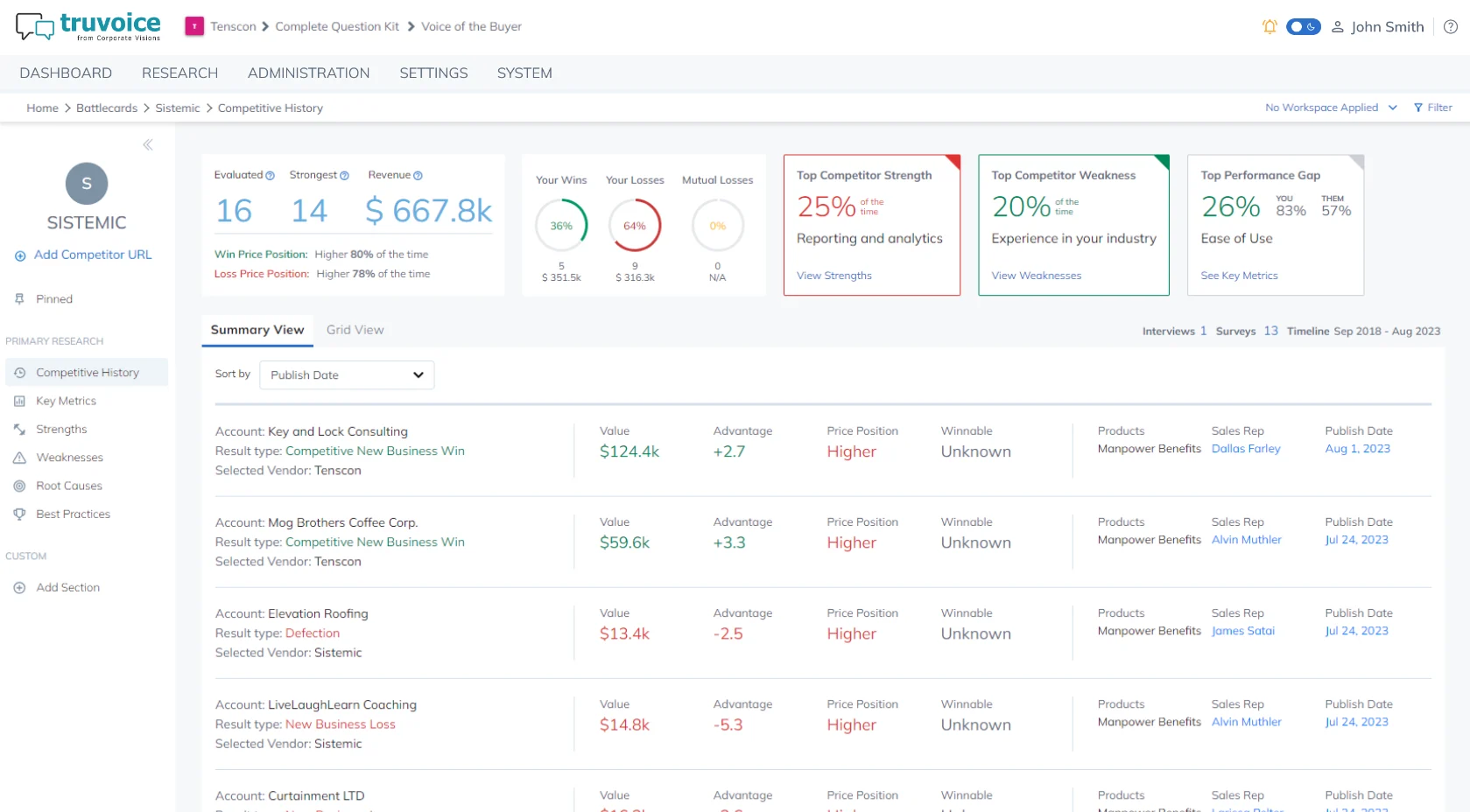
Task: Click the Voice of the Buyer breadcrumb
Action: pos(471,27)
